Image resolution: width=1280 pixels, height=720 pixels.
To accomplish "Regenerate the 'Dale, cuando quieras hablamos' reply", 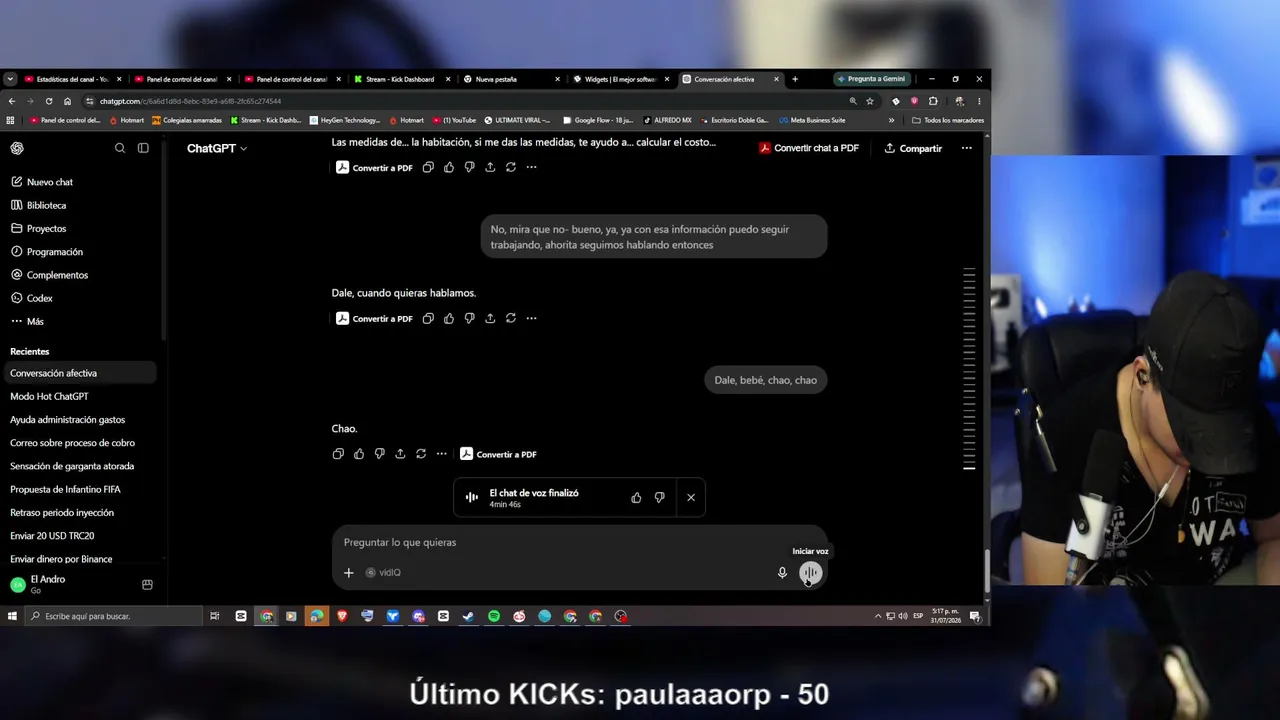I will [511, 319].
